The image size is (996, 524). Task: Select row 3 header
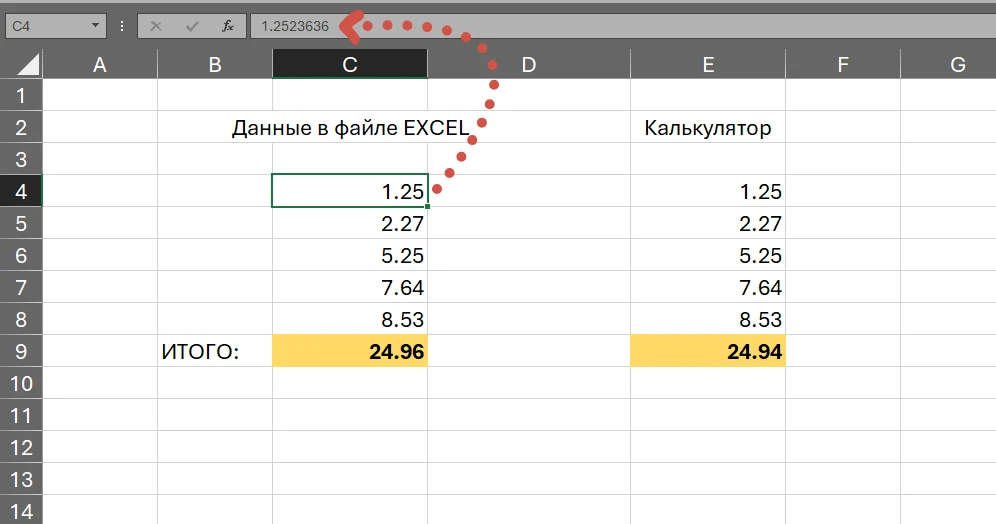click(21, 159)
